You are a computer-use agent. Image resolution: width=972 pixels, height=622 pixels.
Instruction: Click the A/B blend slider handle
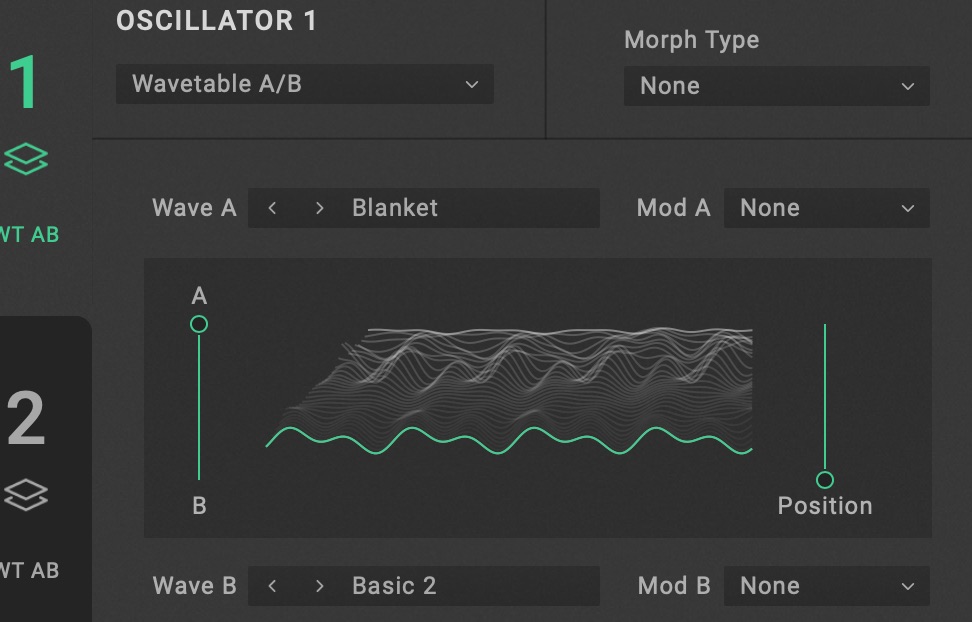coord(199,324)
